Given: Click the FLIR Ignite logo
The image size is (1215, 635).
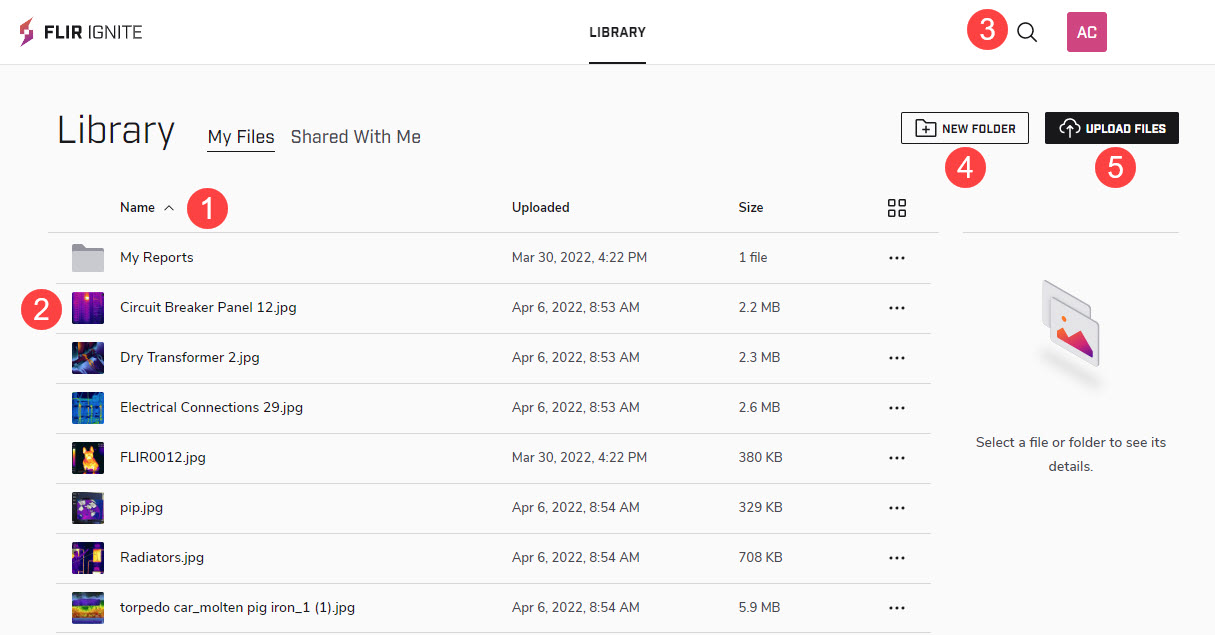Looking at the screenshot, I should click(x=81, y=32).
